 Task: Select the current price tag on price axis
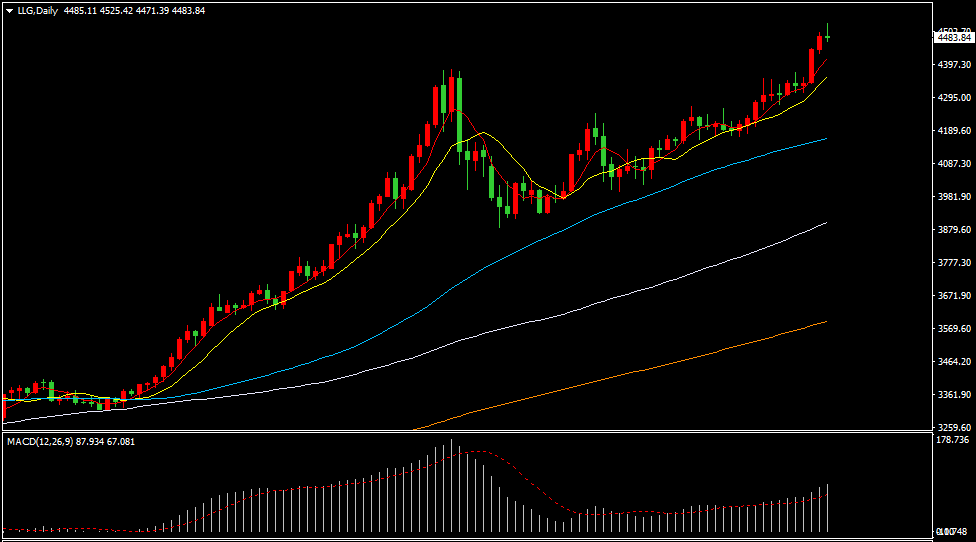(954, 38)
